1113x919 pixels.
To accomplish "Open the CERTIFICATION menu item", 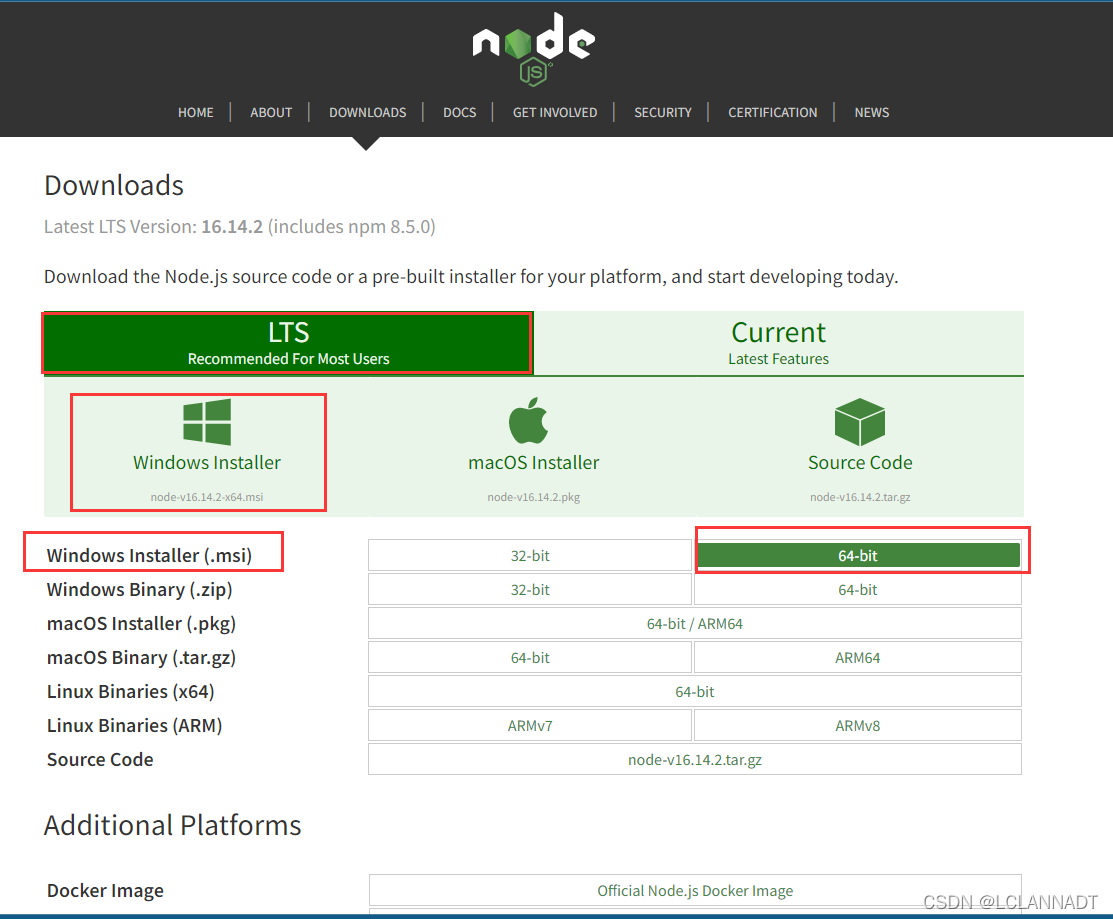I will coord(773,112).
